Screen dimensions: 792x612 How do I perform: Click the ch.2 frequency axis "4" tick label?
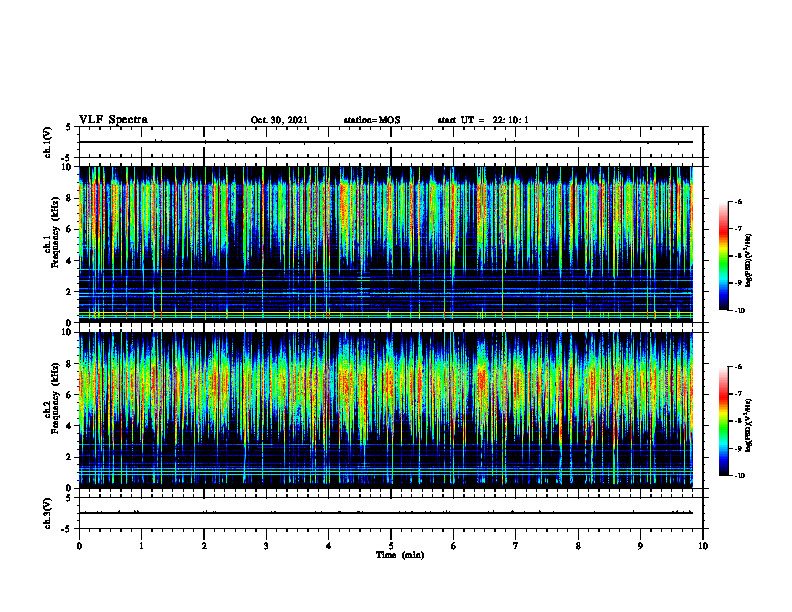coord(70,426)
